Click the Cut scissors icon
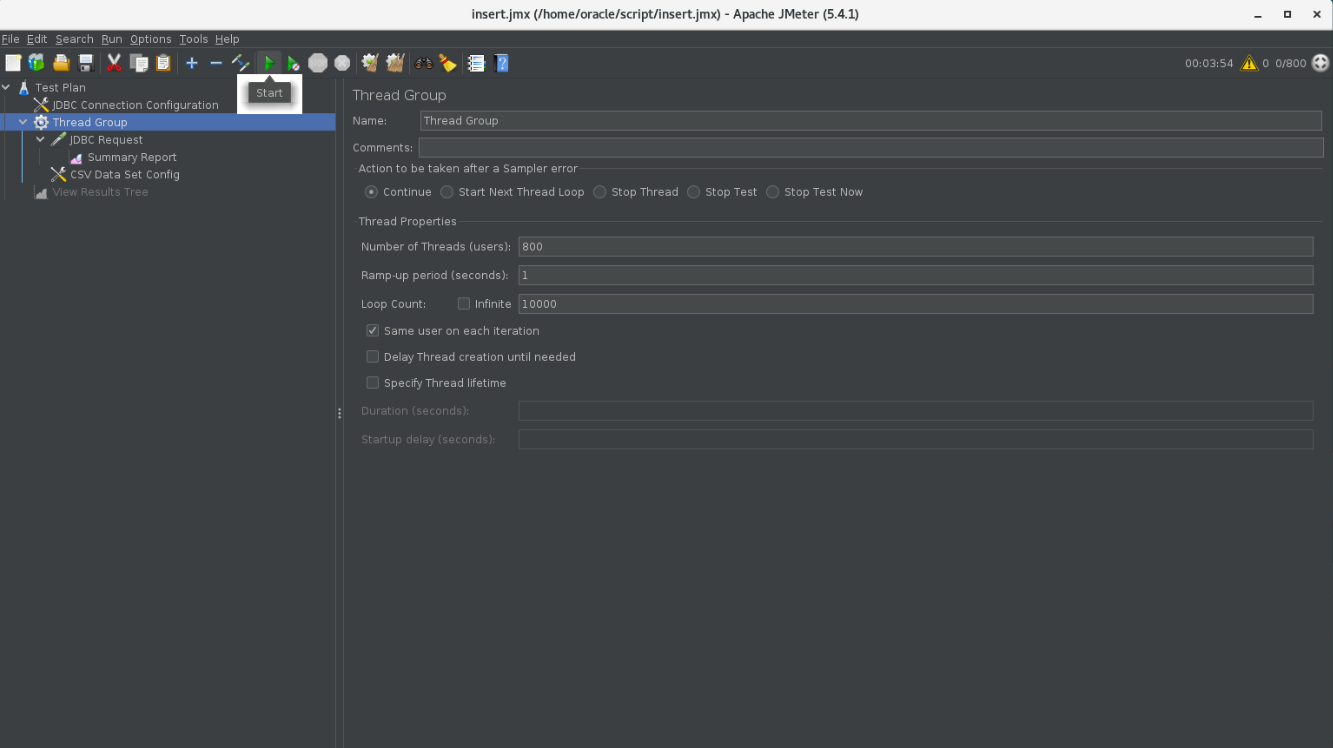Viewport: 1333px width, 748px height. pyautogui.click(x=114, y=63)
